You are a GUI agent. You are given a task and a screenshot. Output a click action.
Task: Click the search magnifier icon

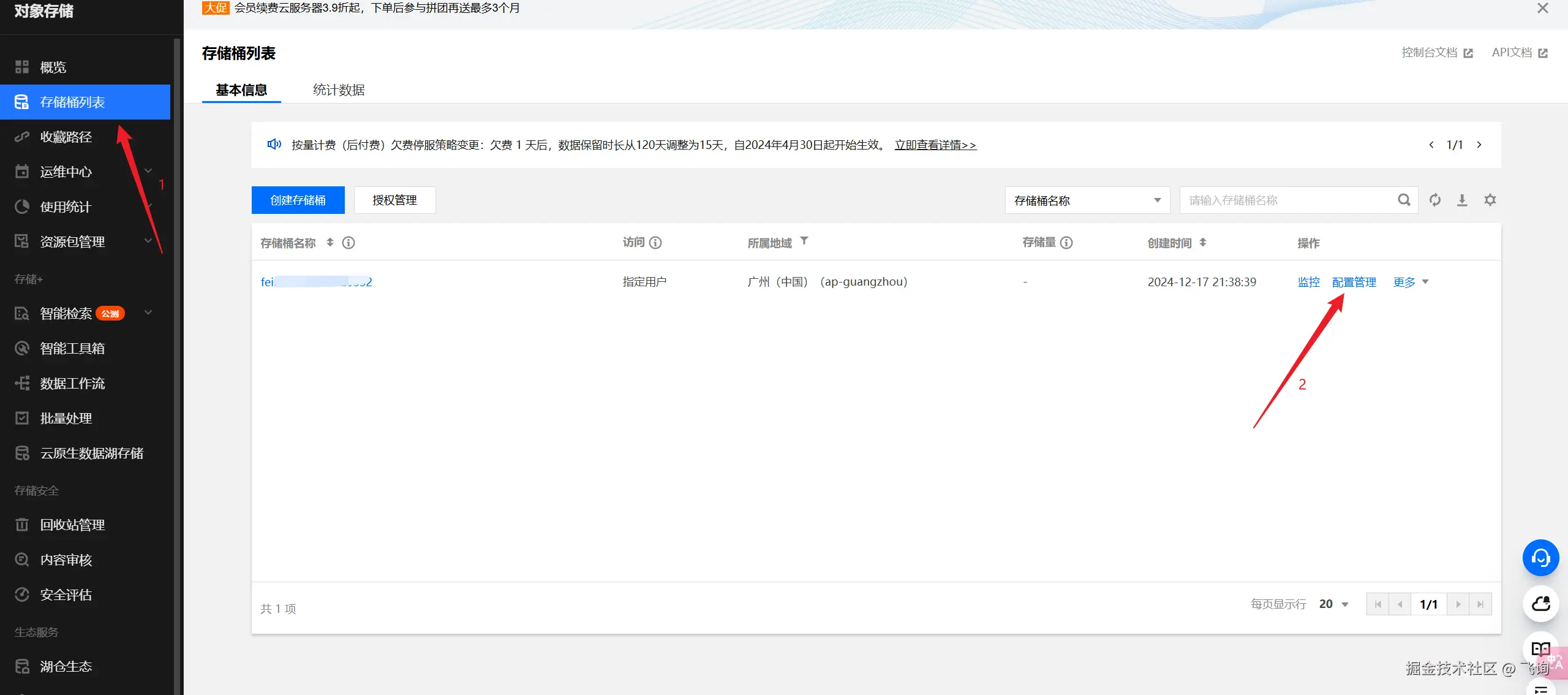tap(1404, 200)
